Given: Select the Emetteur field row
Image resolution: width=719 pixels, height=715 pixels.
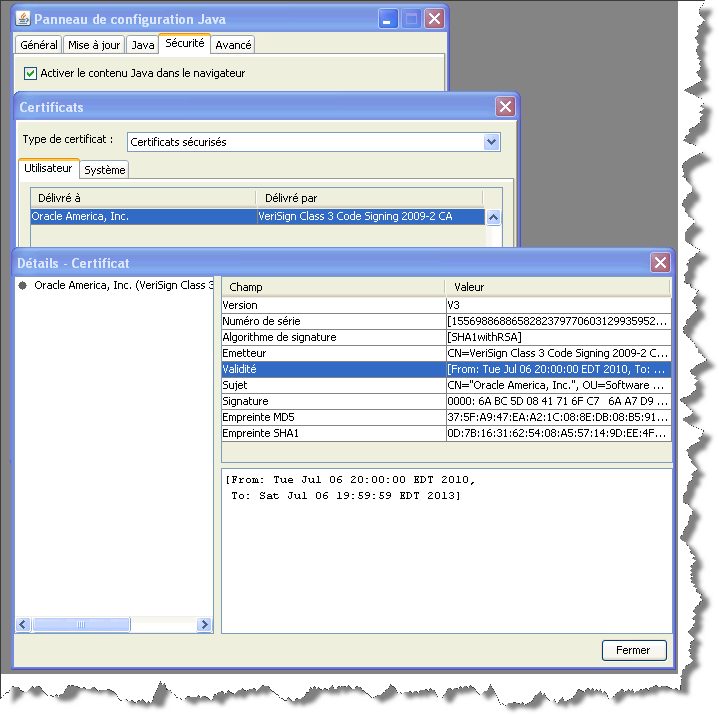Looking at the screenshot, I should point(446,354).
